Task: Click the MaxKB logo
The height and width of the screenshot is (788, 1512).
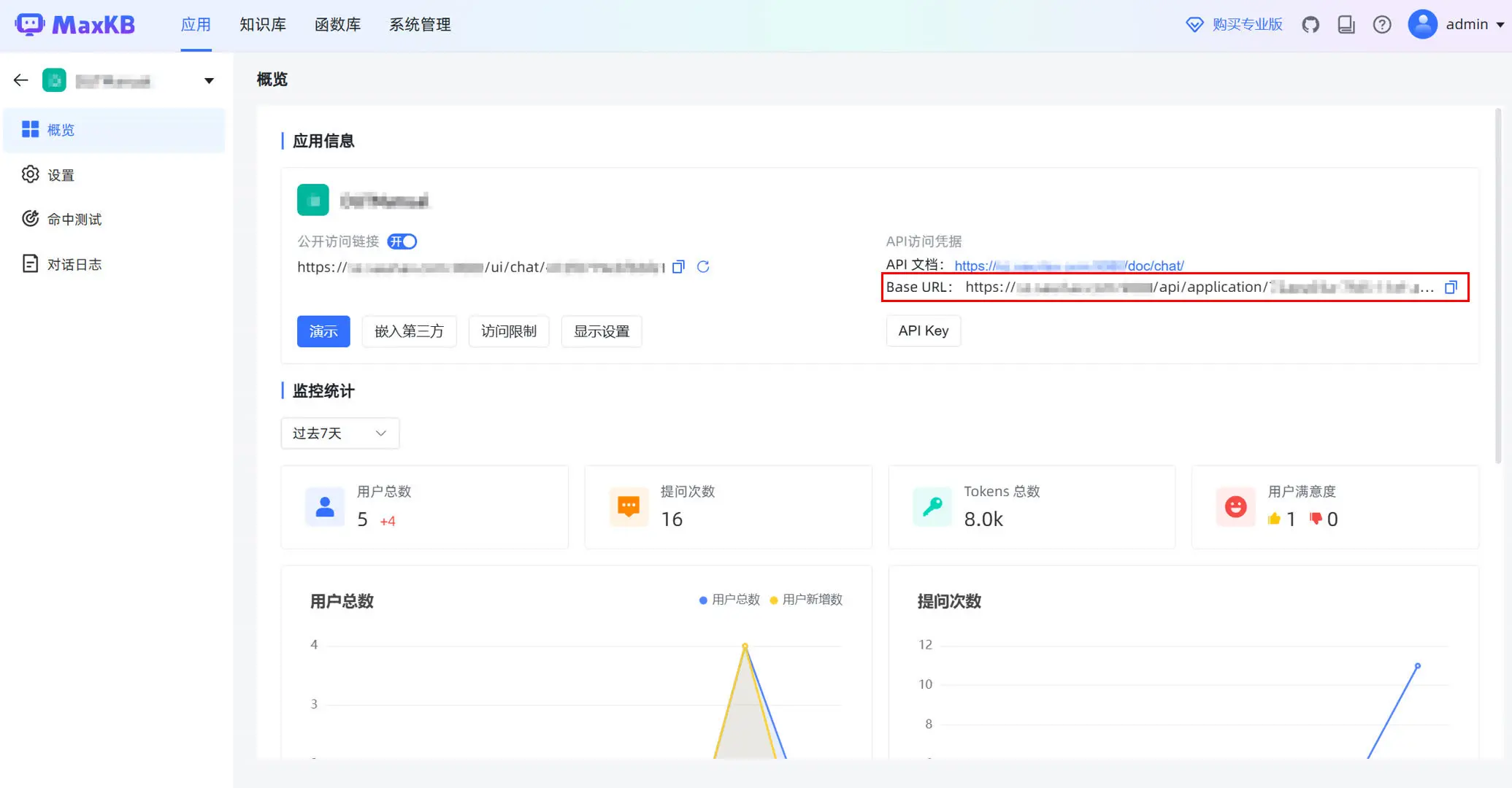Action: pos(75,25)
